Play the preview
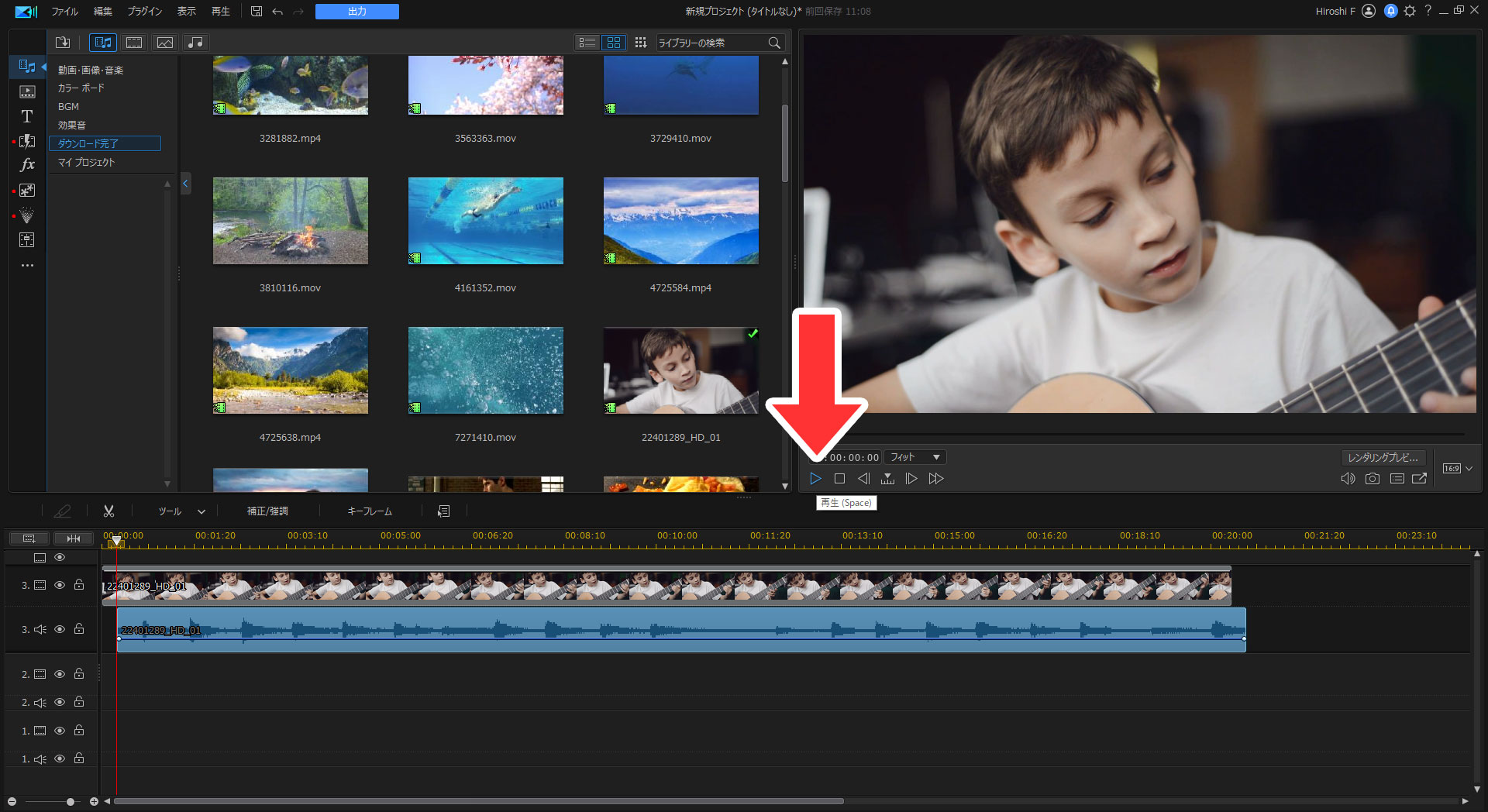The height and width of the screenshot is (812, 1488). click(815, 479)
